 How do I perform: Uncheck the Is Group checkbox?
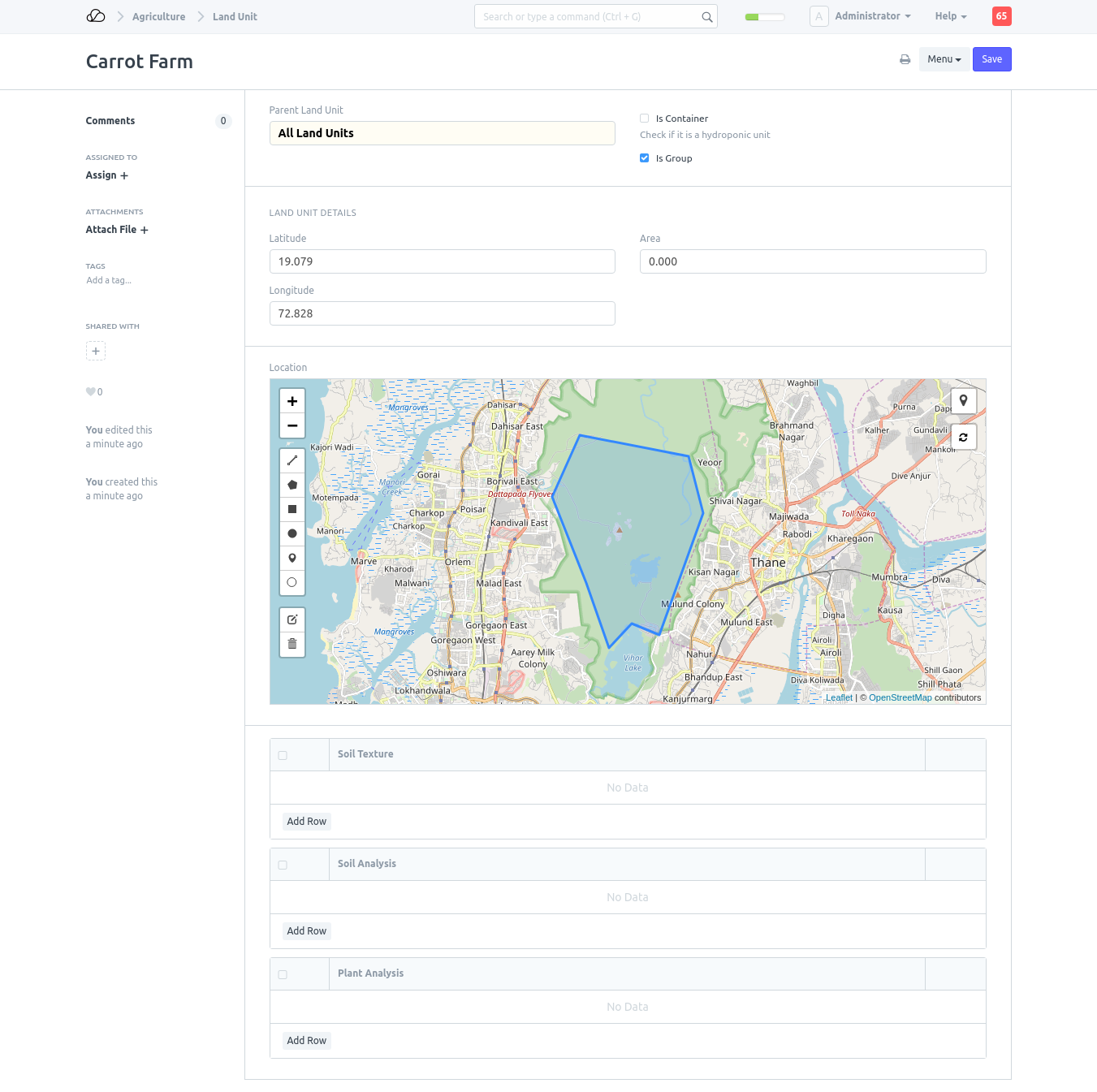[645, 158]
